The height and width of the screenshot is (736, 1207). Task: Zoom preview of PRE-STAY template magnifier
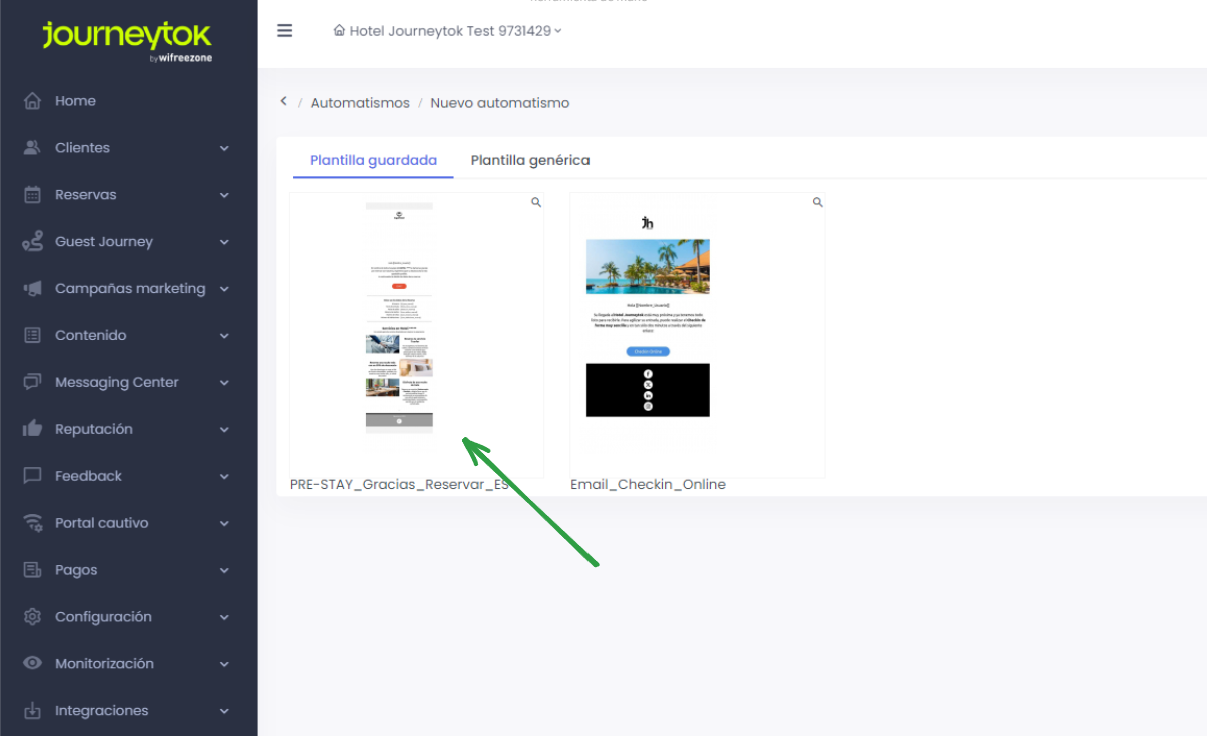pyautogui.click(x=536, y=202)
